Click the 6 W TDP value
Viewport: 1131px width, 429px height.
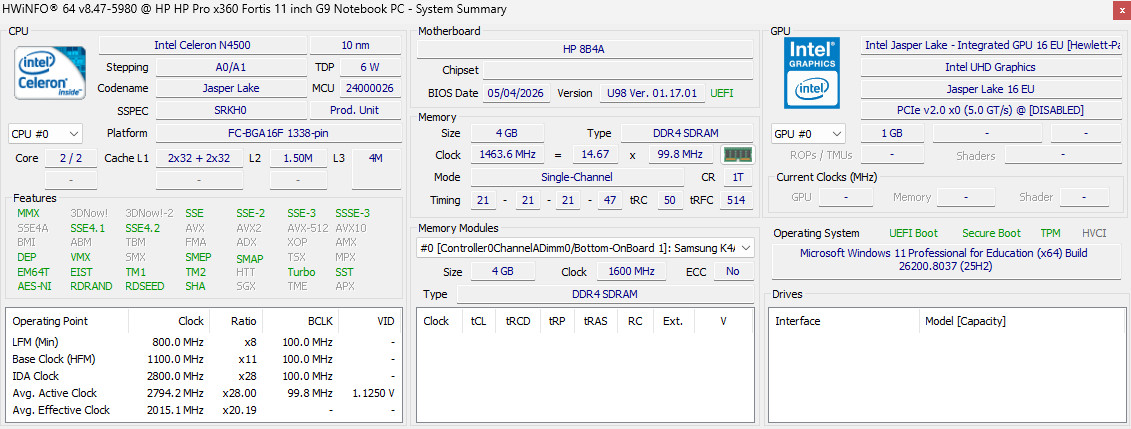click(x=370, y=67)
